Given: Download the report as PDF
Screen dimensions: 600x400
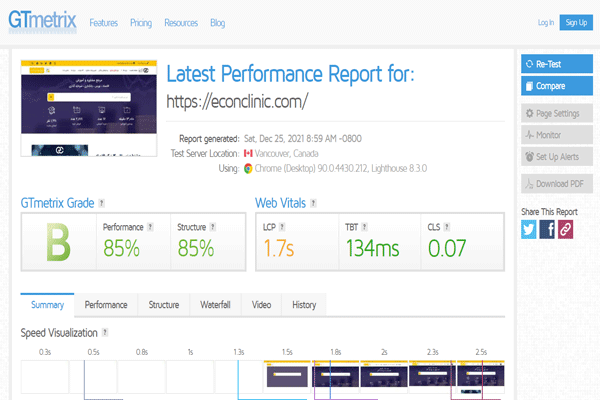Looking at the screenshot, I should coord(558,182).
